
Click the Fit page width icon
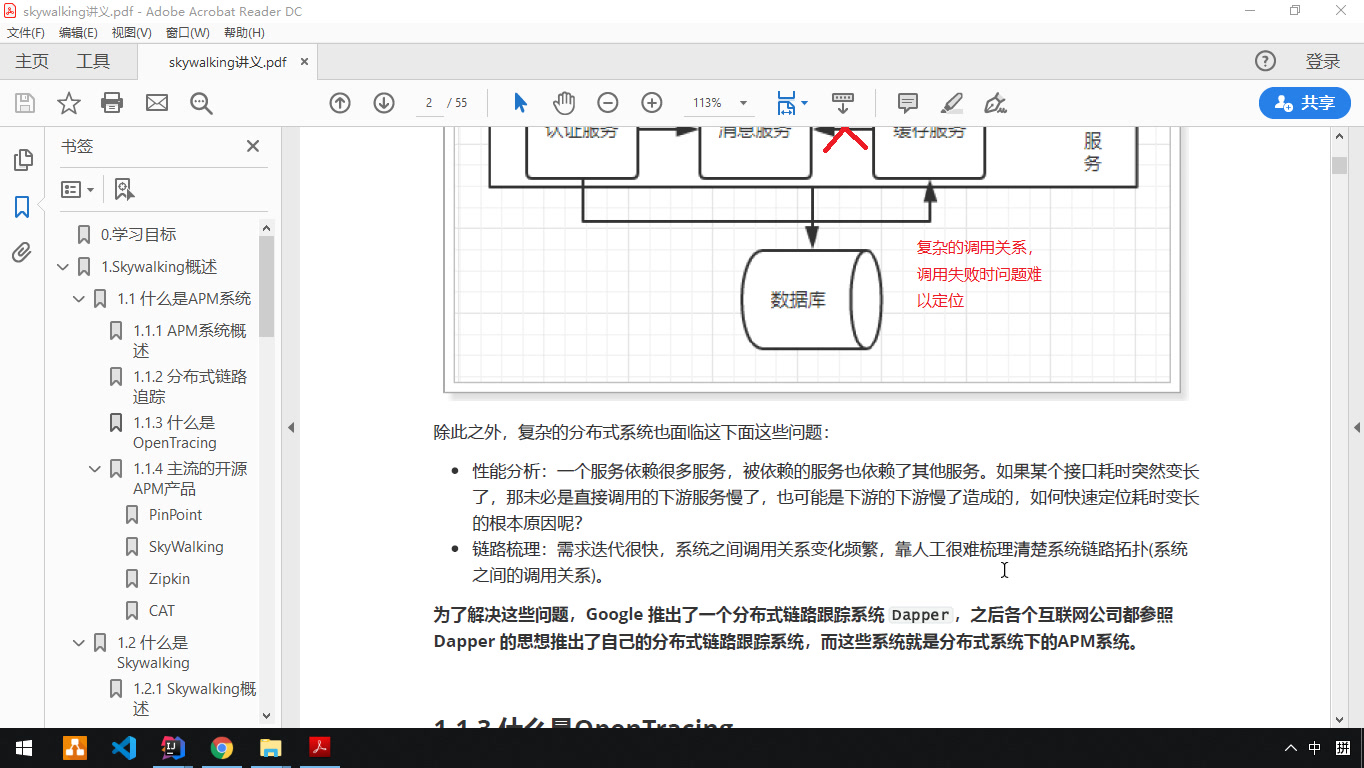pos(786,103)
